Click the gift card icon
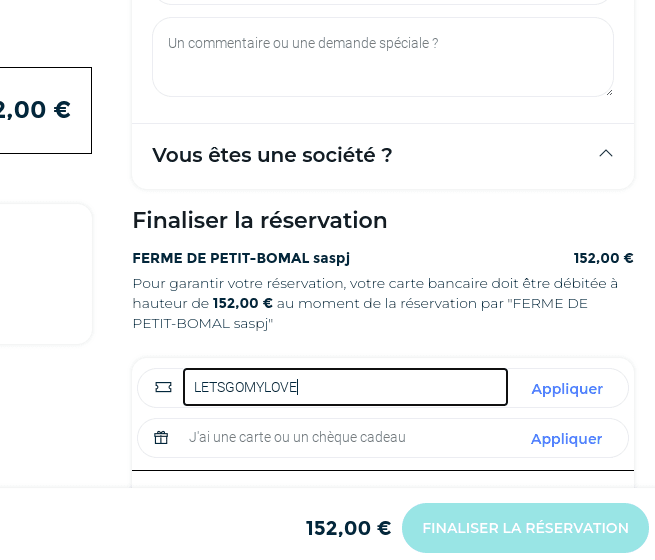Screen dimensions: 655x560 pyautogui.click(x=161, y=437)
